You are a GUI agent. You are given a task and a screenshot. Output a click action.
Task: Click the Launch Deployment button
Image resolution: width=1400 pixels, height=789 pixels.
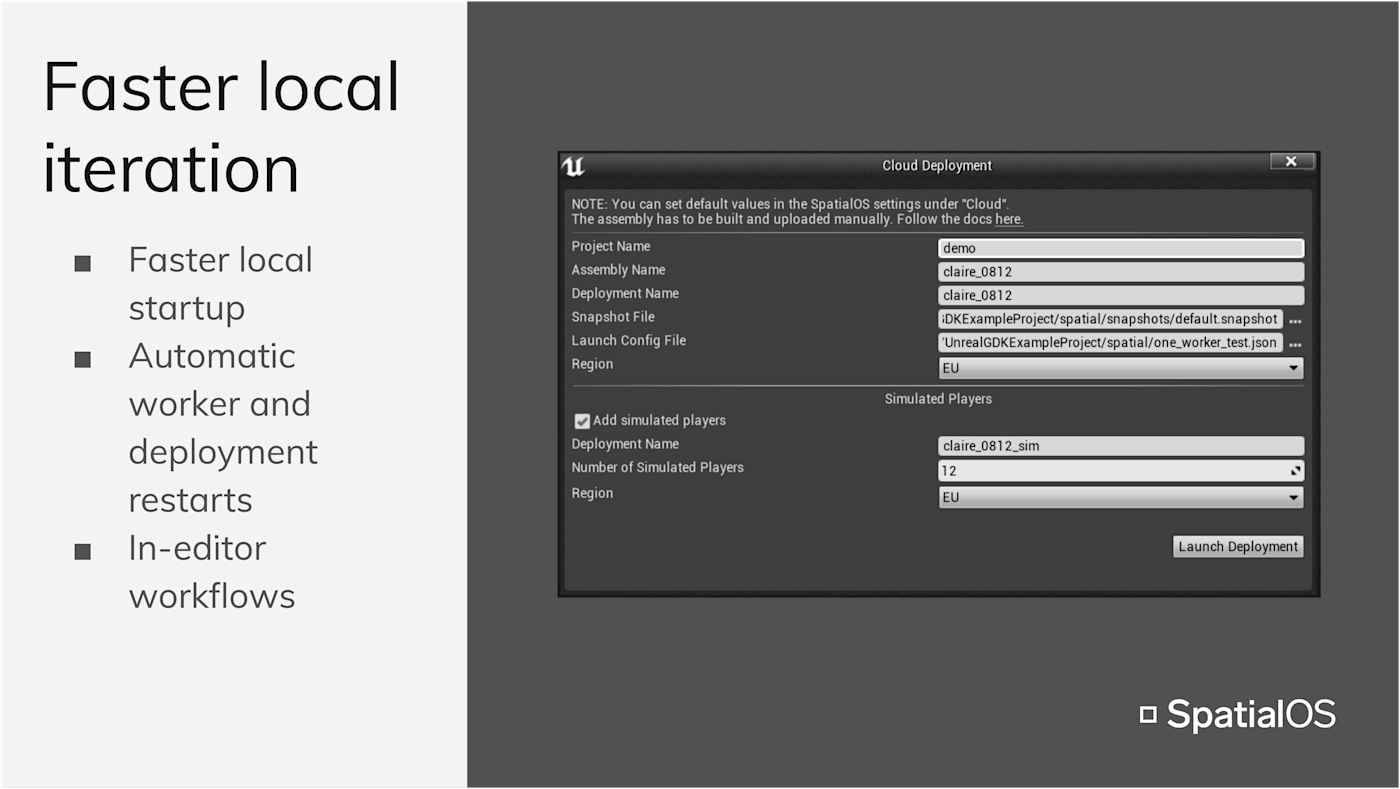coord(1238,547)
